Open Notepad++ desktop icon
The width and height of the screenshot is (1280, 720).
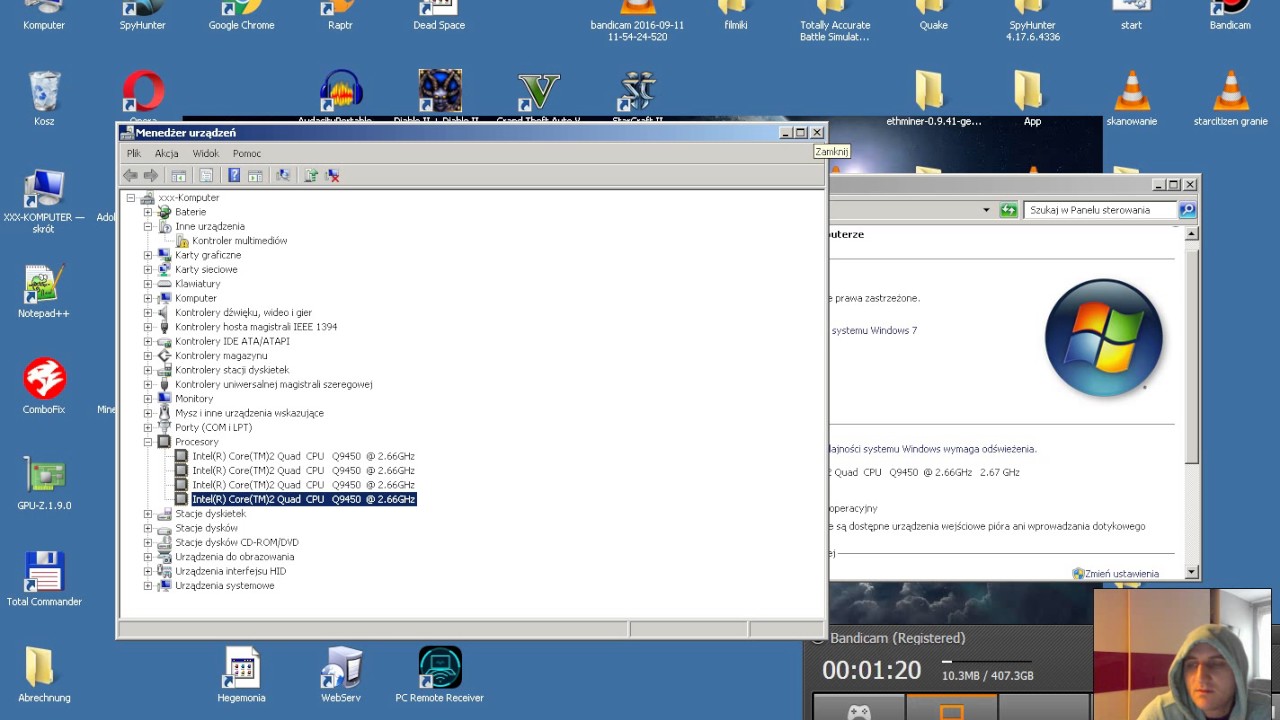(x=44, y=291)
